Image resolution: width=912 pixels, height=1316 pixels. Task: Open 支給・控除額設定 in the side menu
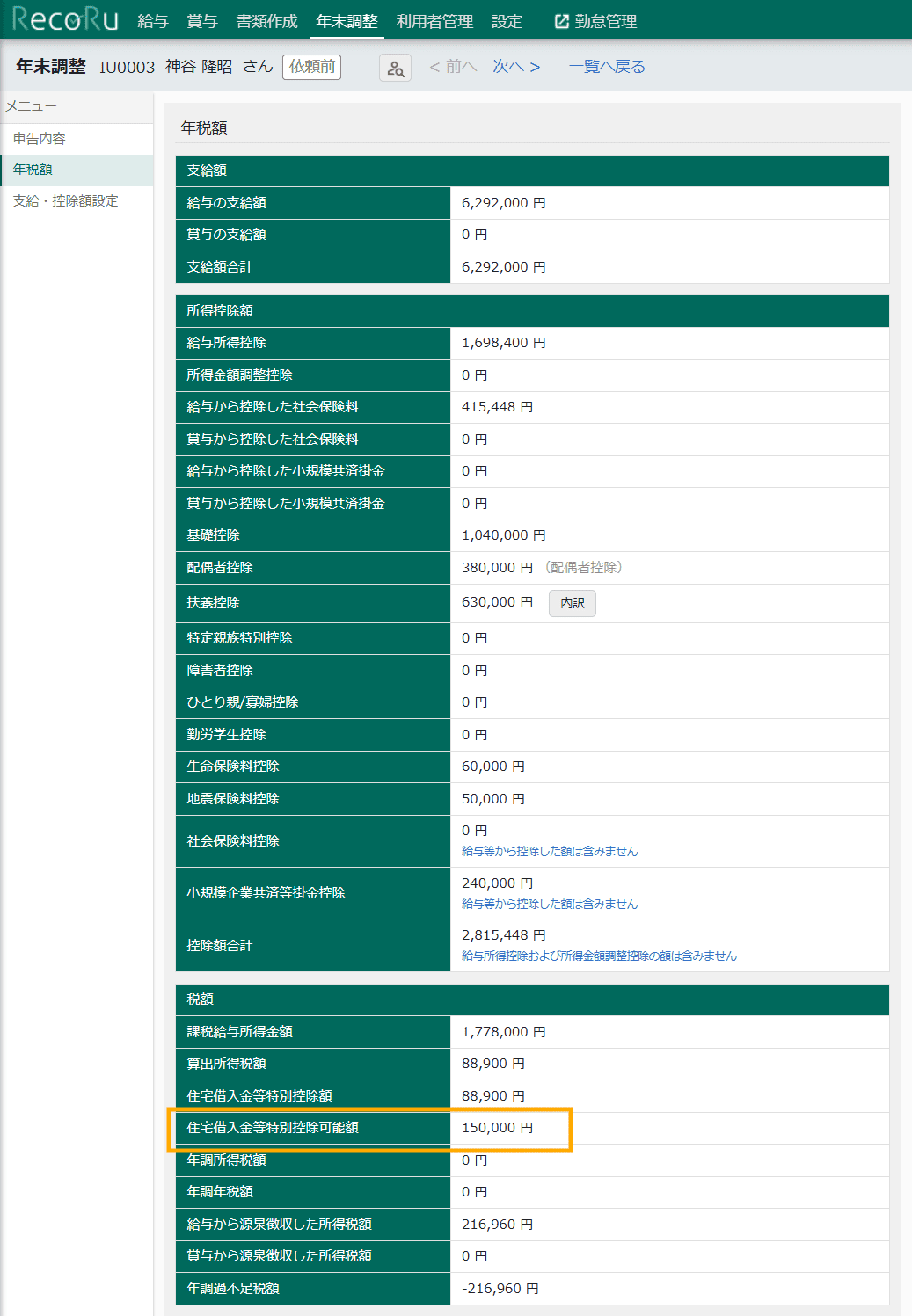click(x=77, y=201)
